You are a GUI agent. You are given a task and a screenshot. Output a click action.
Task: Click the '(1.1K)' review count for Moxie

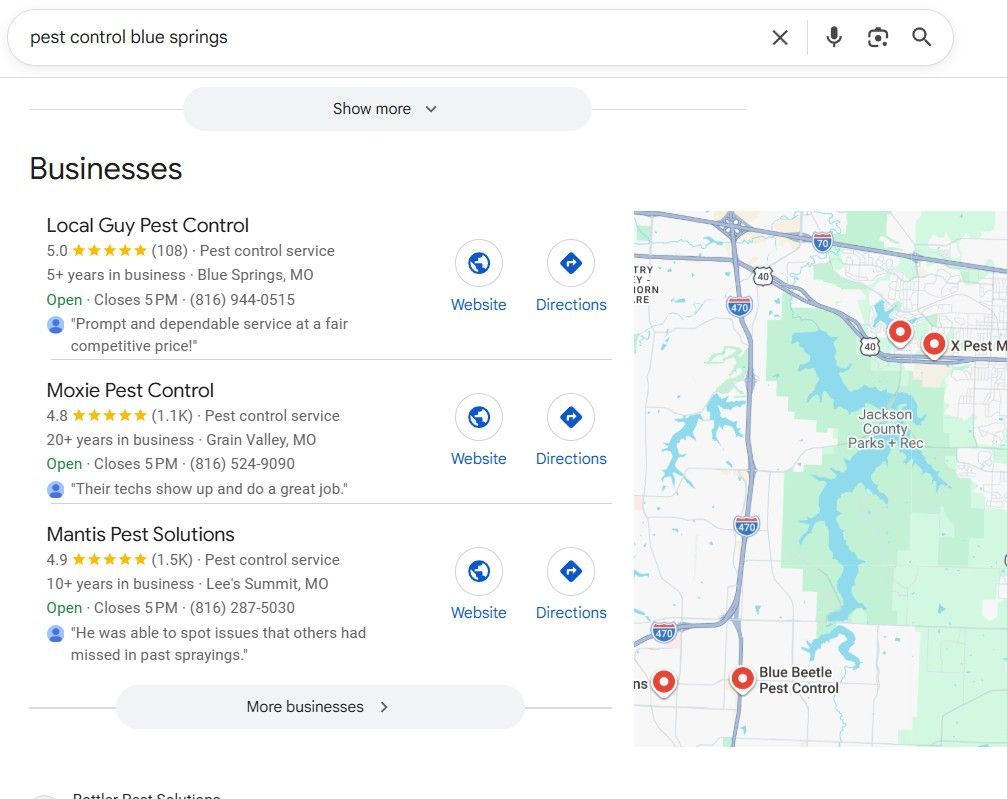172,416
